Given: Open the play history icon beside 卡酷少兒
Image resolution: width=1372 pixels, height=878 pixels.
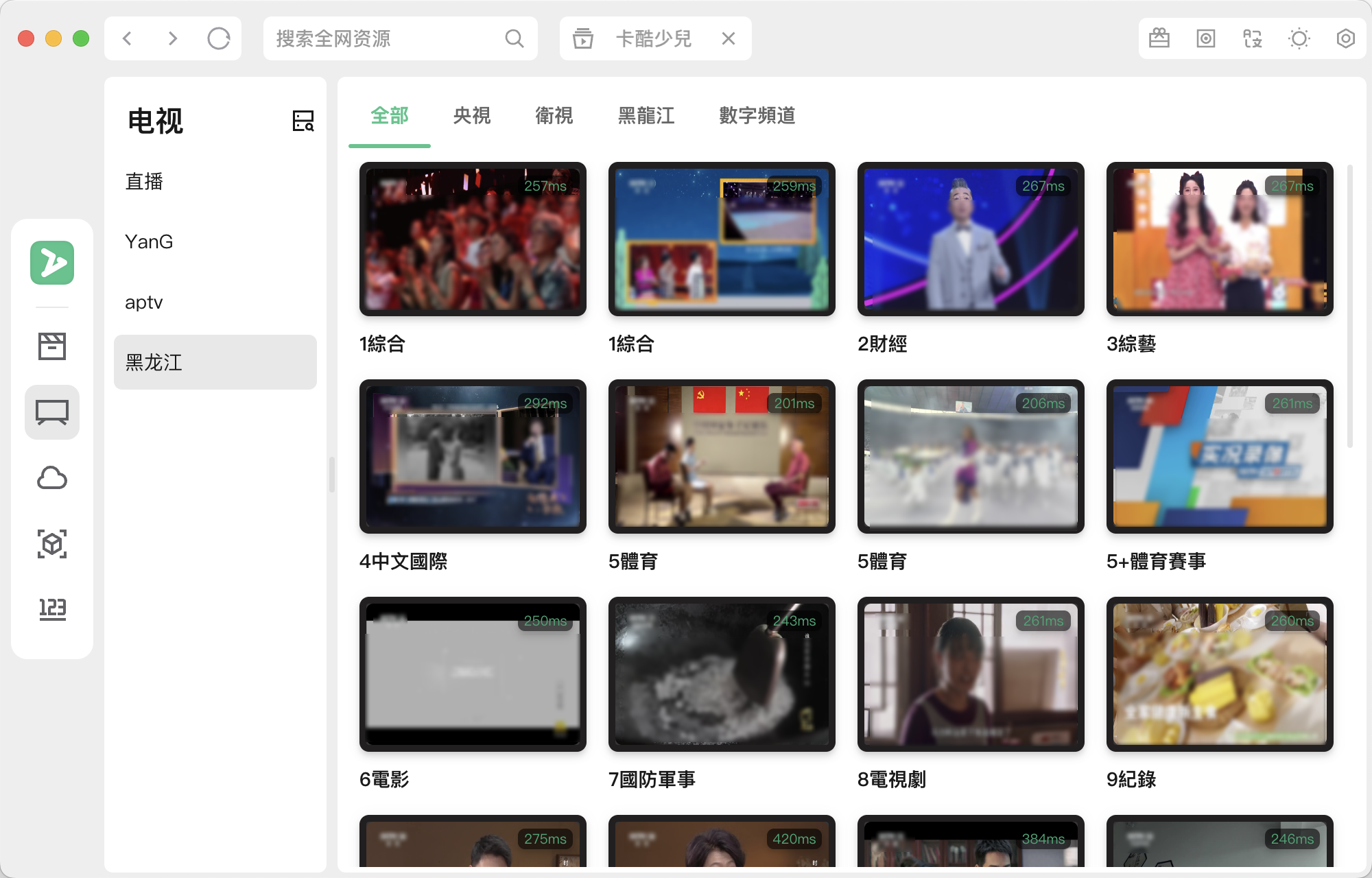Looking at the screenshot, I should (x=583, y=38).
